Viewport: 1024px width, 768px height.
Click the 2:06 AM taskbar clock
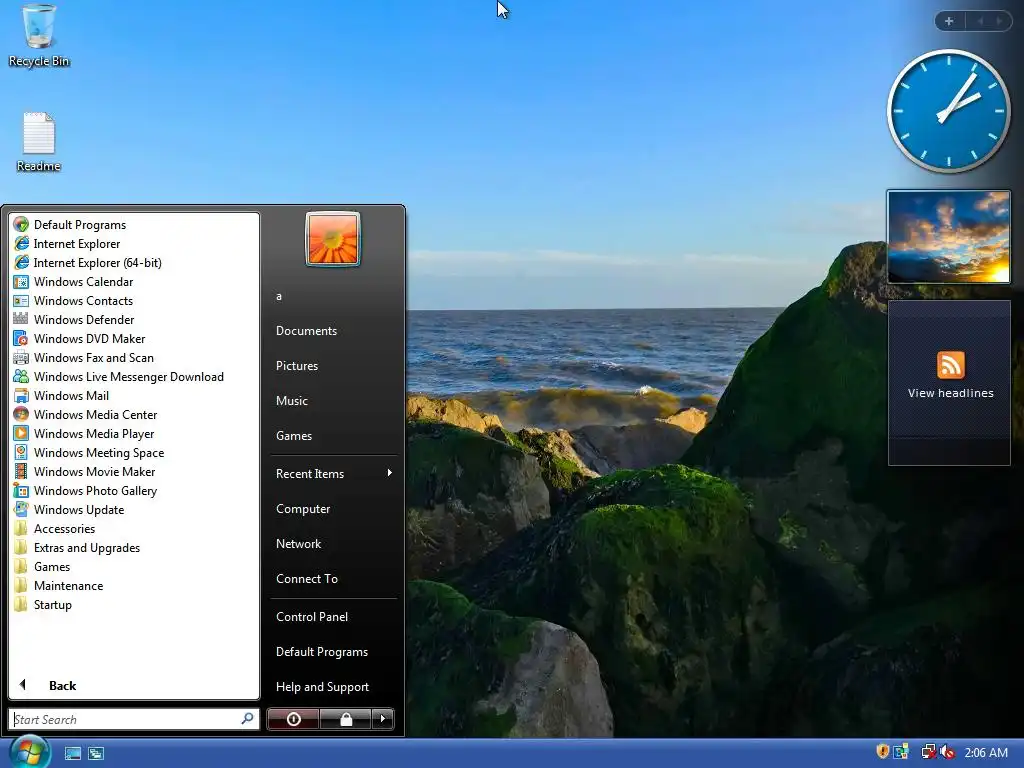coord(986,752)
